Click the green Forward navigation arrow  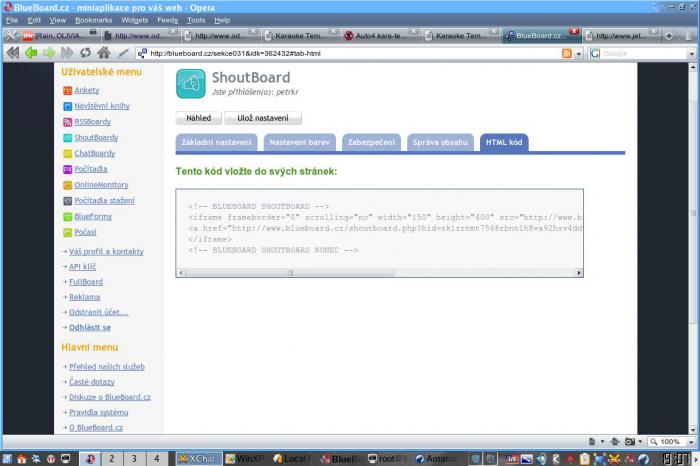pyautogui.click(x=49, y=53)
